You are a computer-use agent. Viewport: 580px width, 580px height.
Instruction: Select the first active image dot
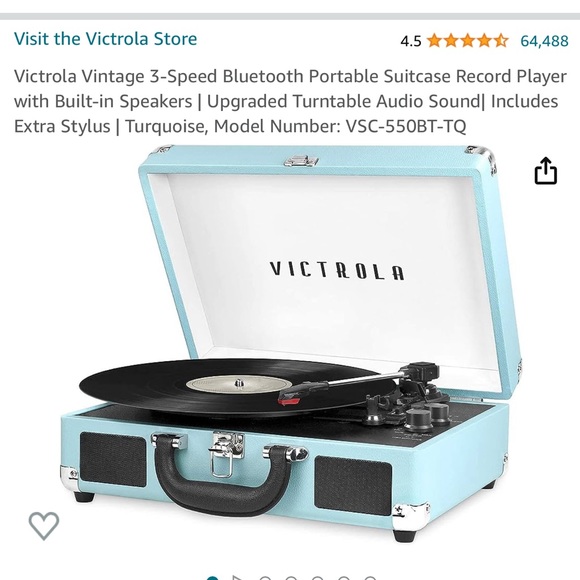pos(212,578)
